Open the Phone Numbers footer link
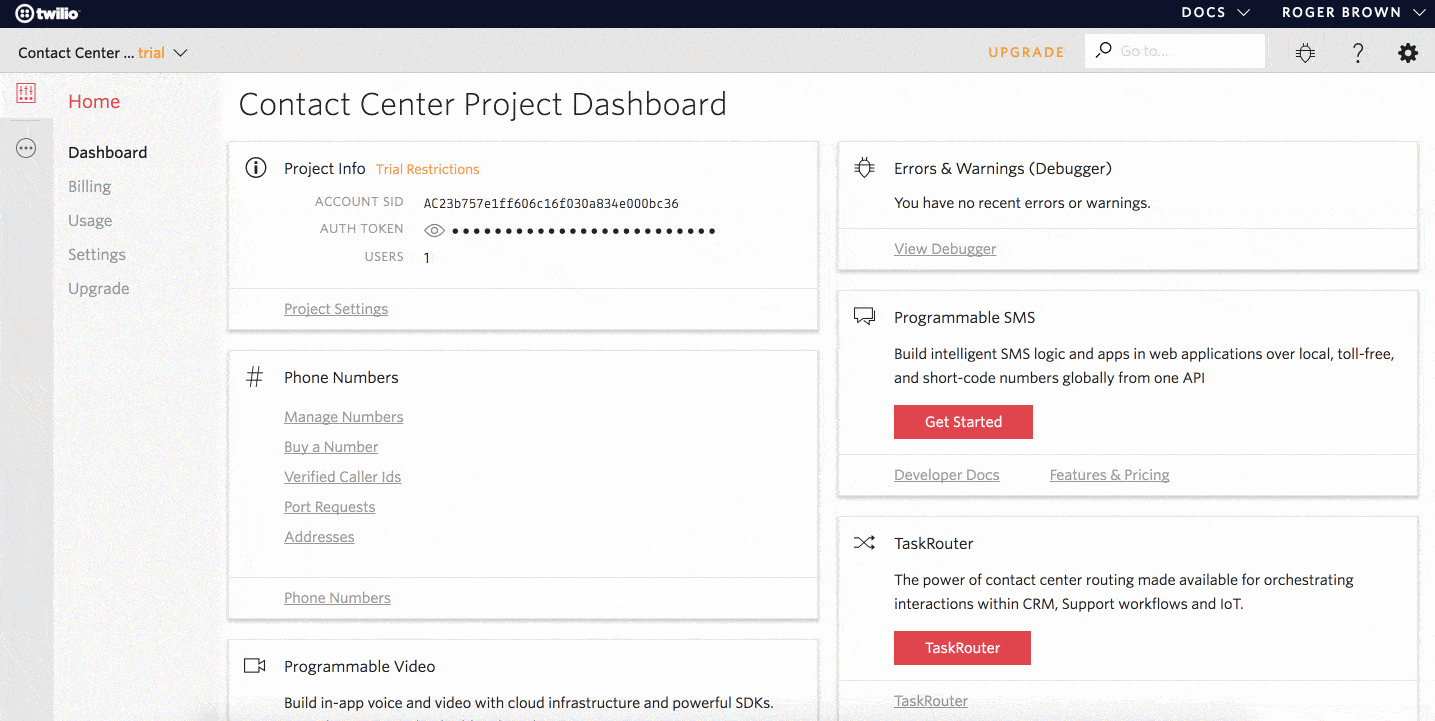 pyautogui.click(x=337, y=598)
